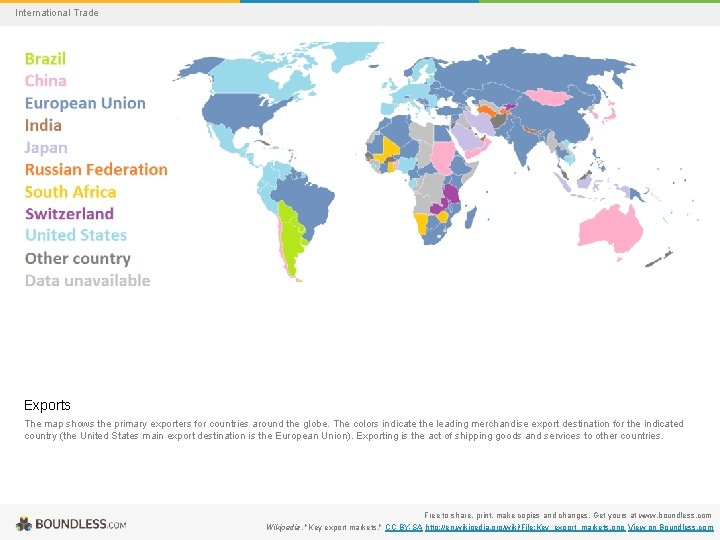Click the 'International Trade' header text
The width and height of the screenshot is (720, 540).
click(56, 13)
